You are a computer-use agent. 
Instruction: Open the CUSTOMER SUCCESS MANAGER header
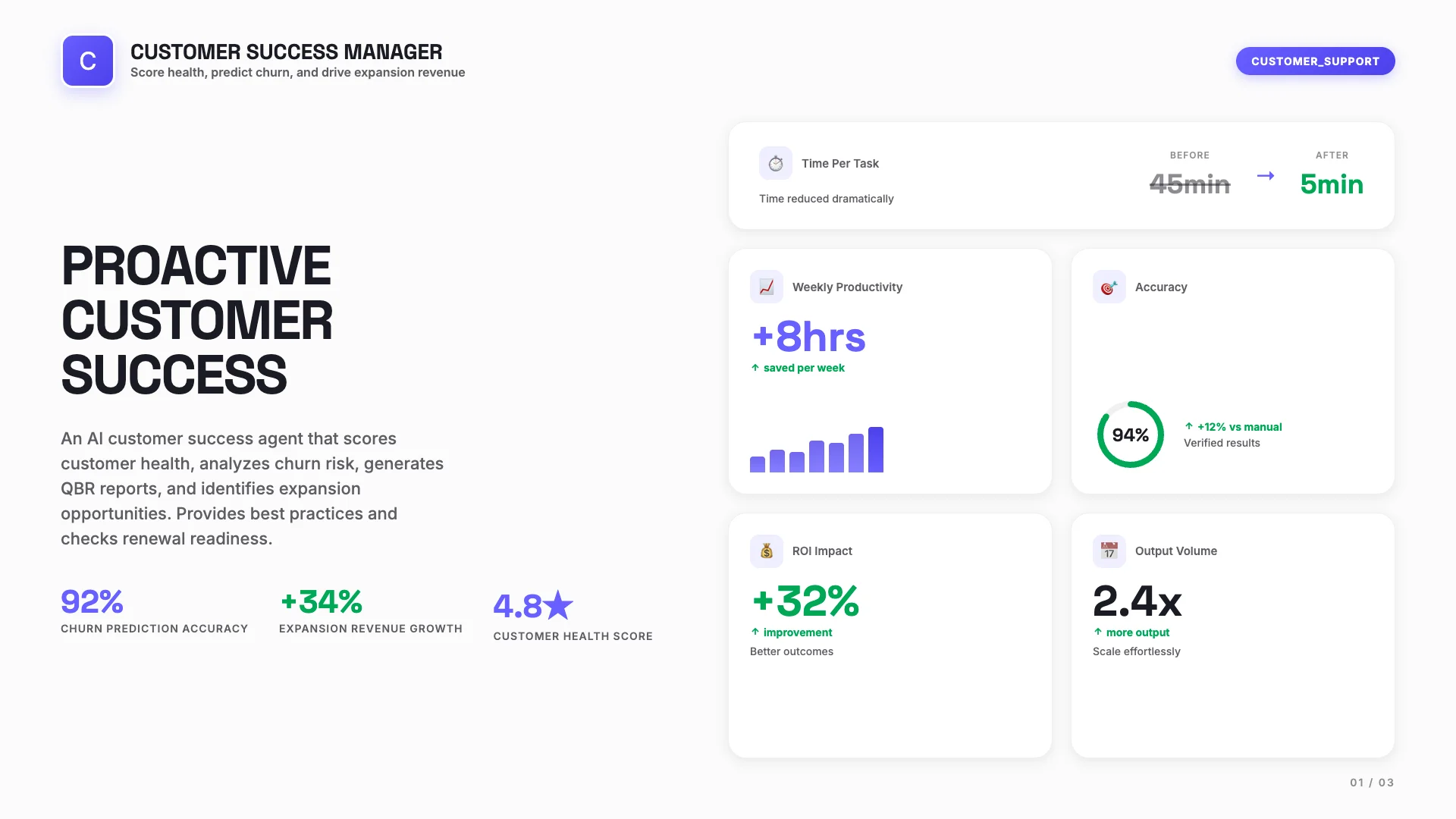click(x=286, y=52)
